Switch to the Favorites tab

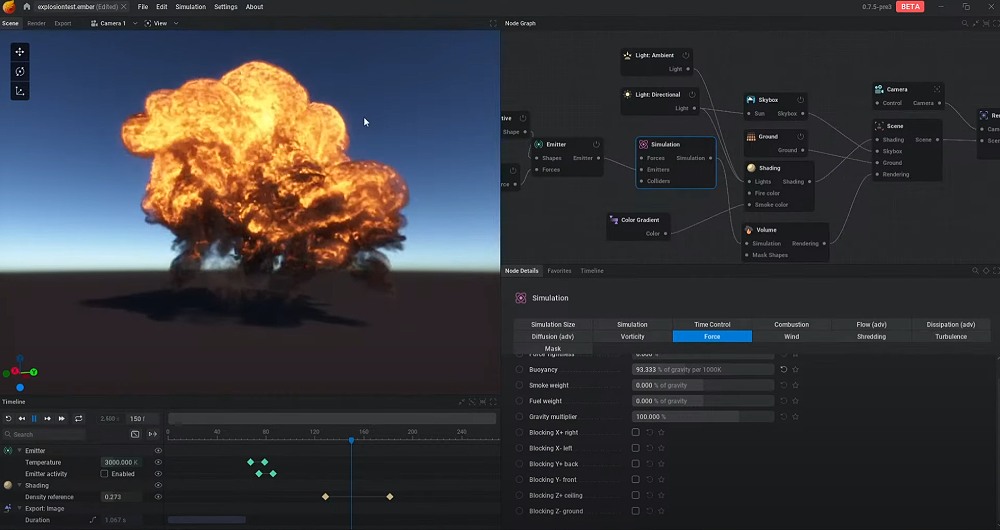click(559, 271)
